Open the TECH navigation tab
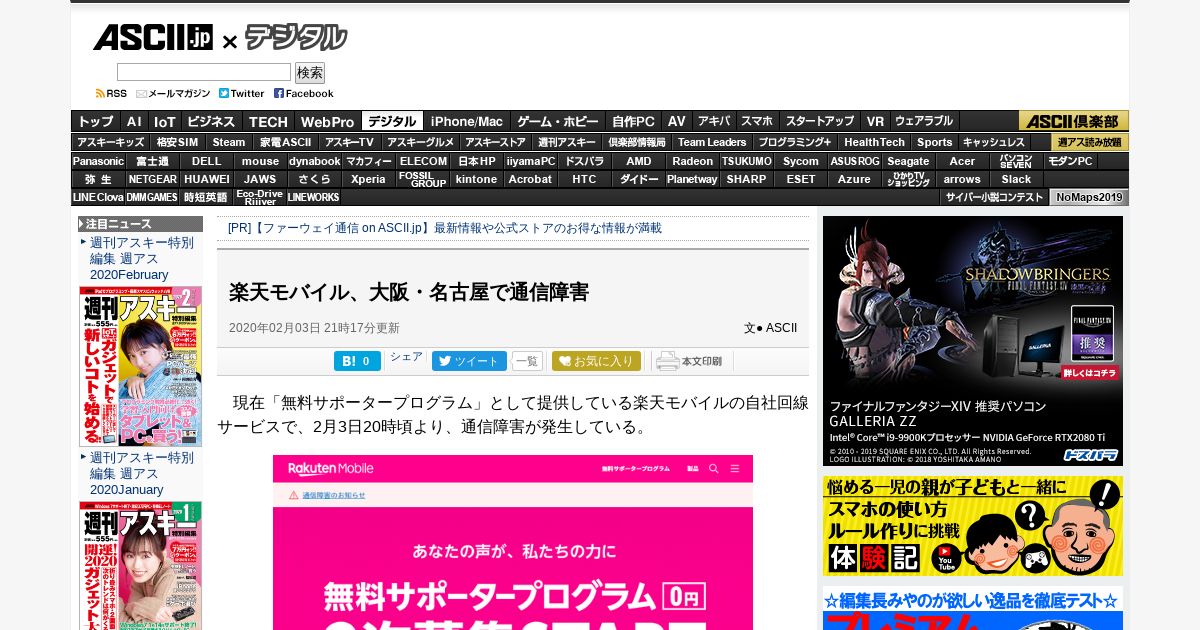Viewport: 1200px width, 630px height. [x=268, y=121]
